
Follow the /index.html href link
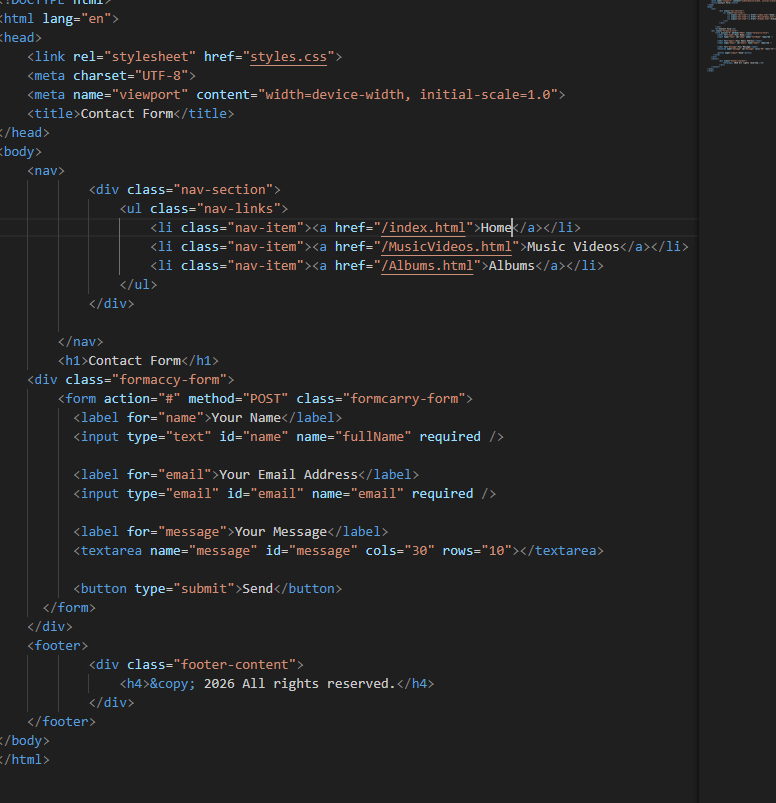[423, 228]
